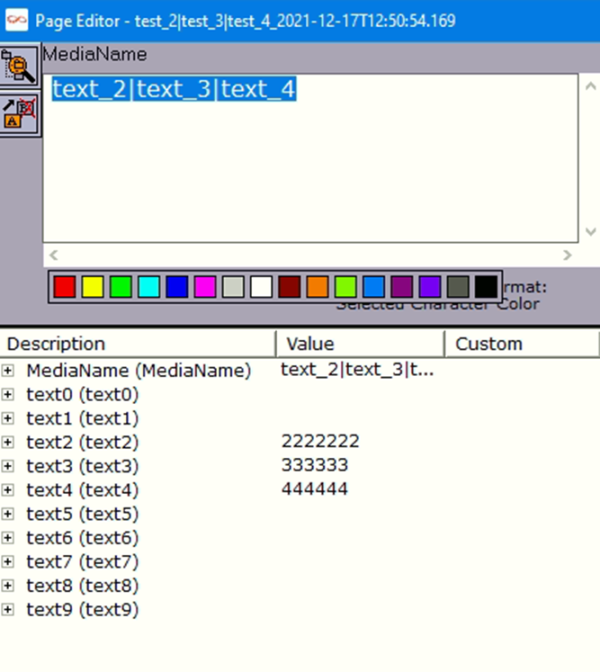Screen dimensions: 600x672
Task: Select the text3 (text3) tree item
Action: (x=83, y=466)
